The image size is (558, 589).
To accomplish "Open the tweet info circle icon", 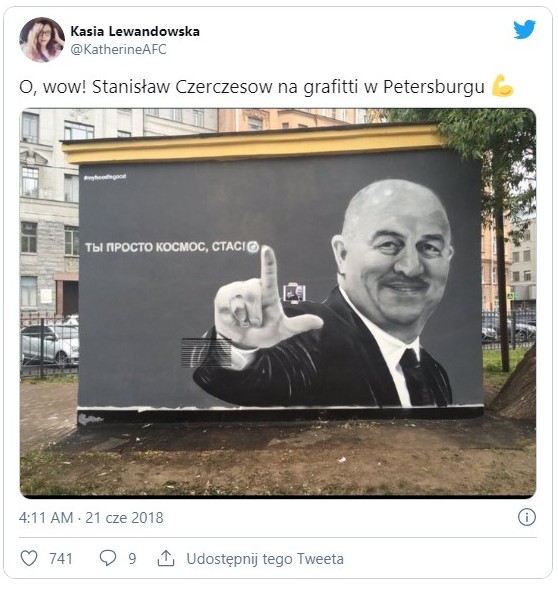I will pos(526,517).
